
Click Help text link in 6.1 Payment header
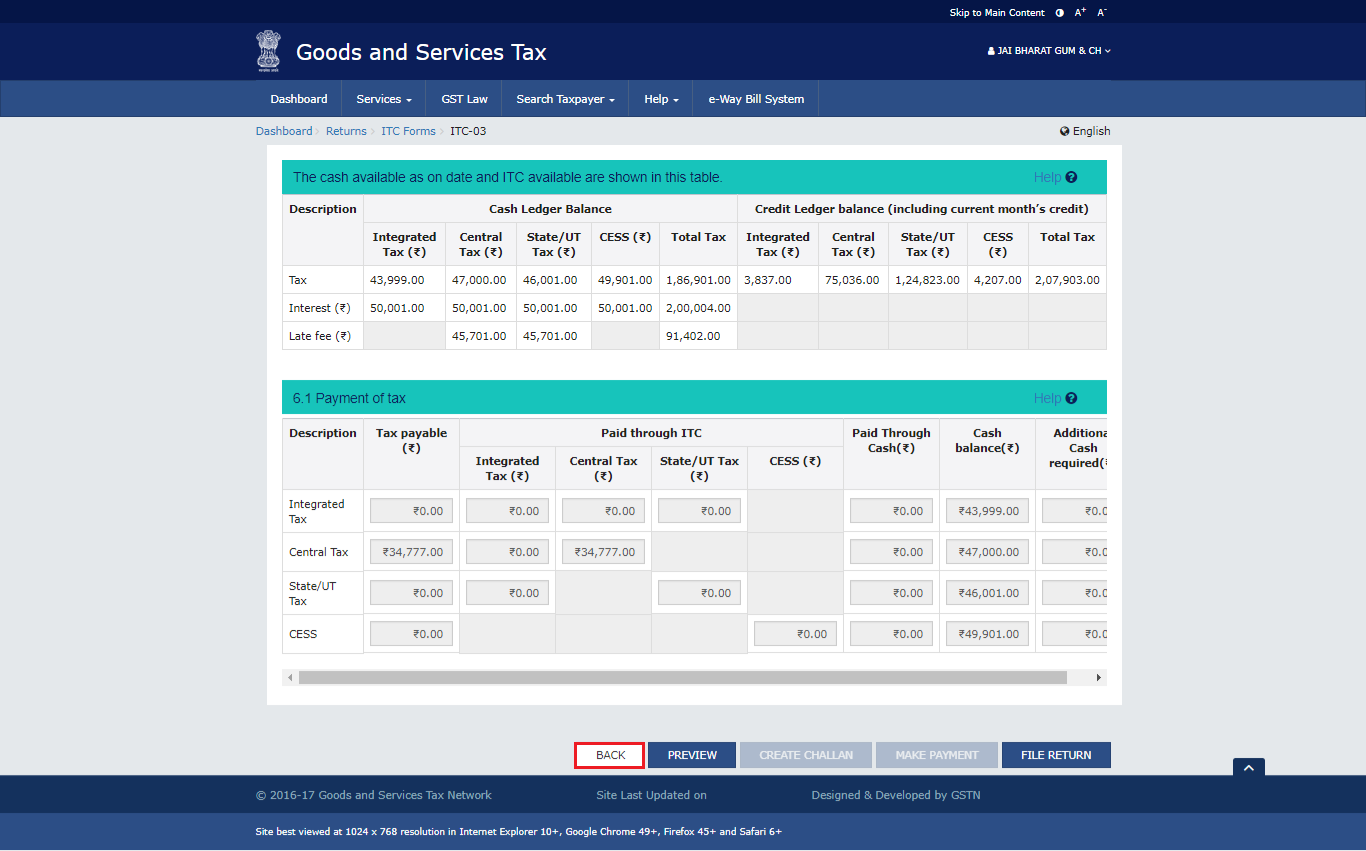pos(1047,398)
